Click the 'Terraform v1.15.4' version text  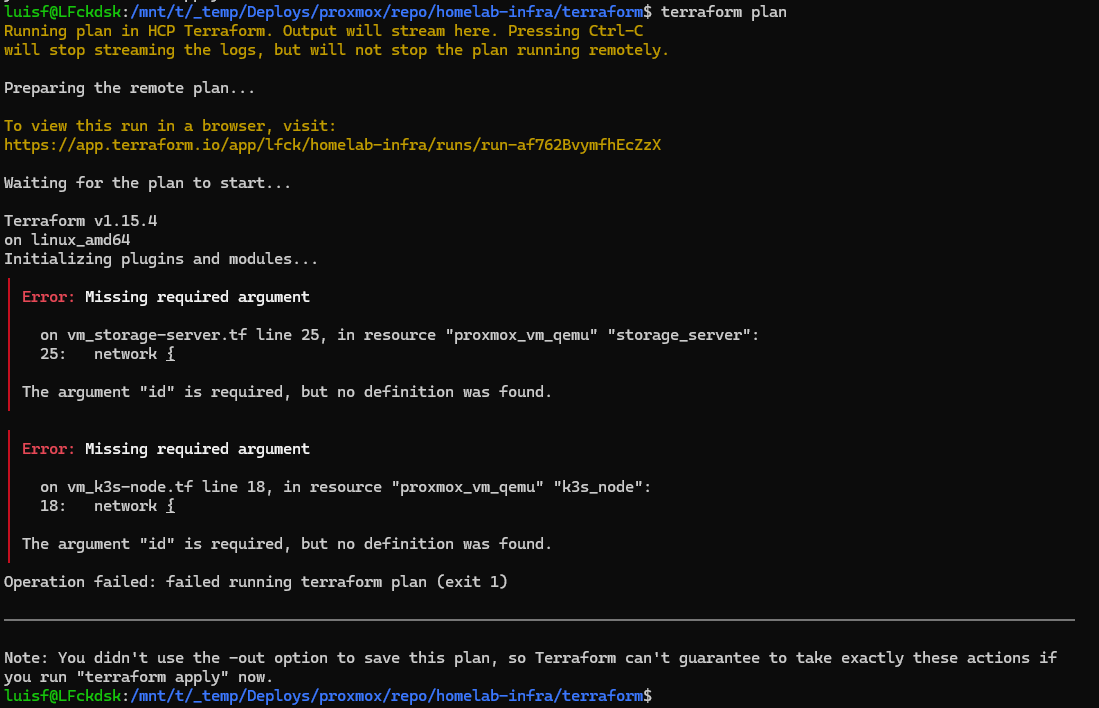point(81,221)
